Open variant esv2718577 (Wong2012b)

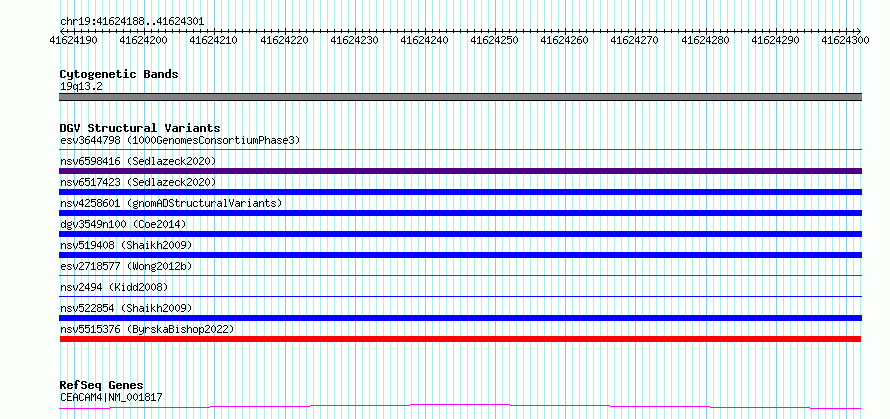pyautogui.click(x=128, y=266)
